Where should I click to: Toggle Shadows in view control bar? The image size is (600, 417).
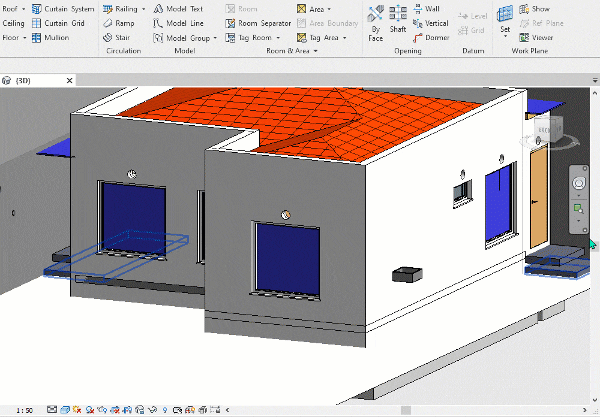click(x=90, y=410)
